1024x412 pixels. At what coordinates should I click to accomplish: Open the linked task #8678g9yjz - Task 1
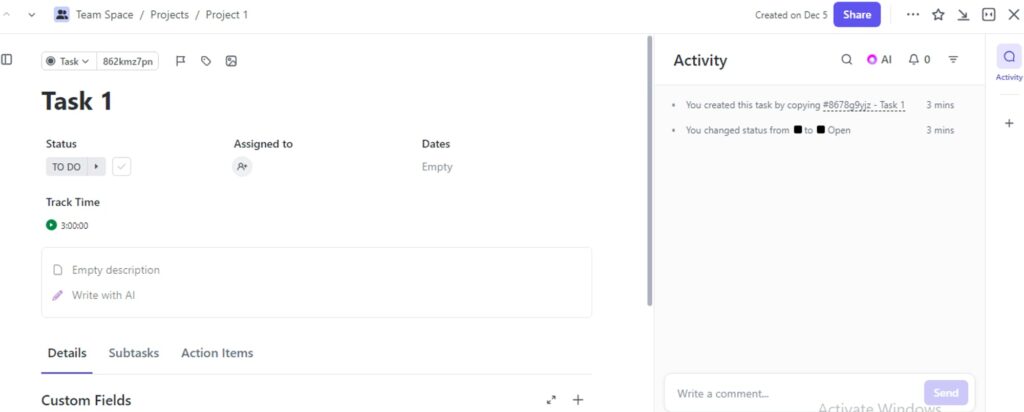[864, 104]
